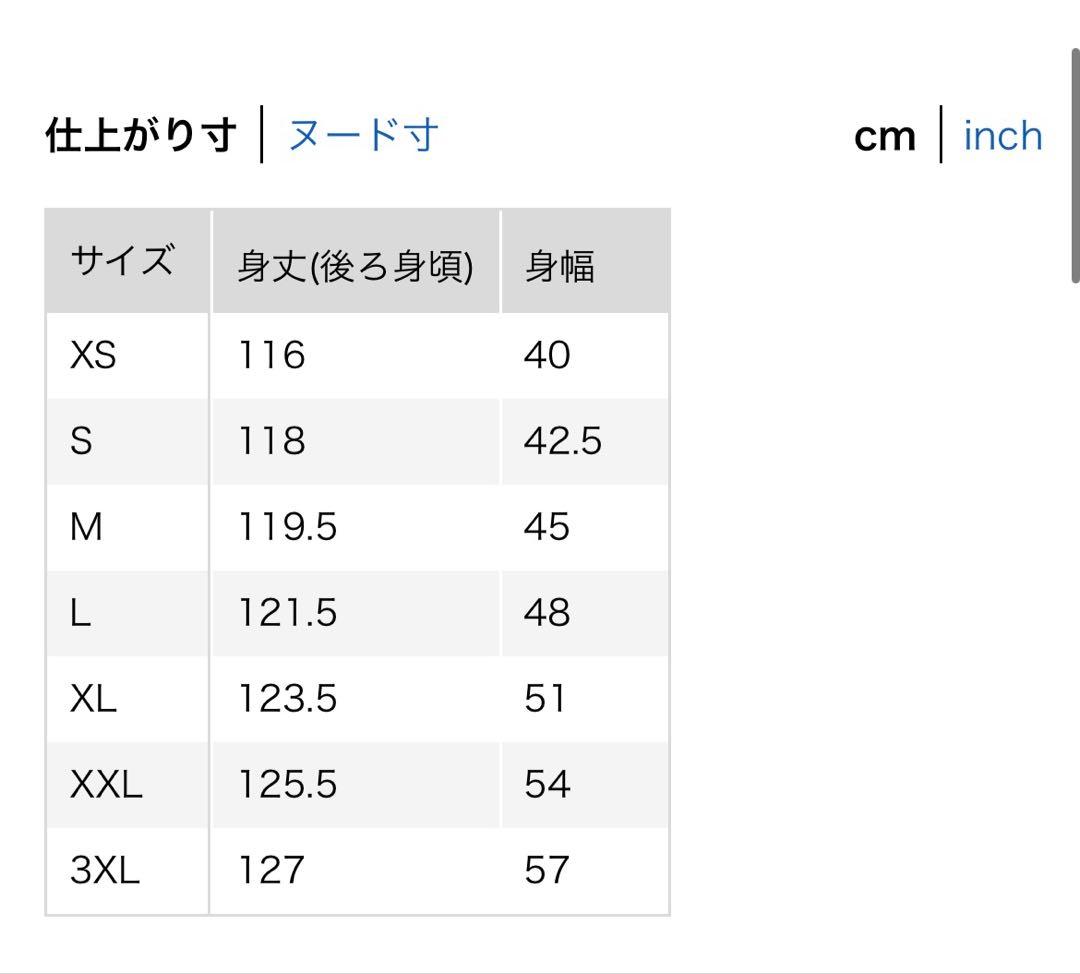Image resolution: width=1080 pixels, height=974 pixels.
Task: Switch units to inch
Action: (x=1002, y=136)
